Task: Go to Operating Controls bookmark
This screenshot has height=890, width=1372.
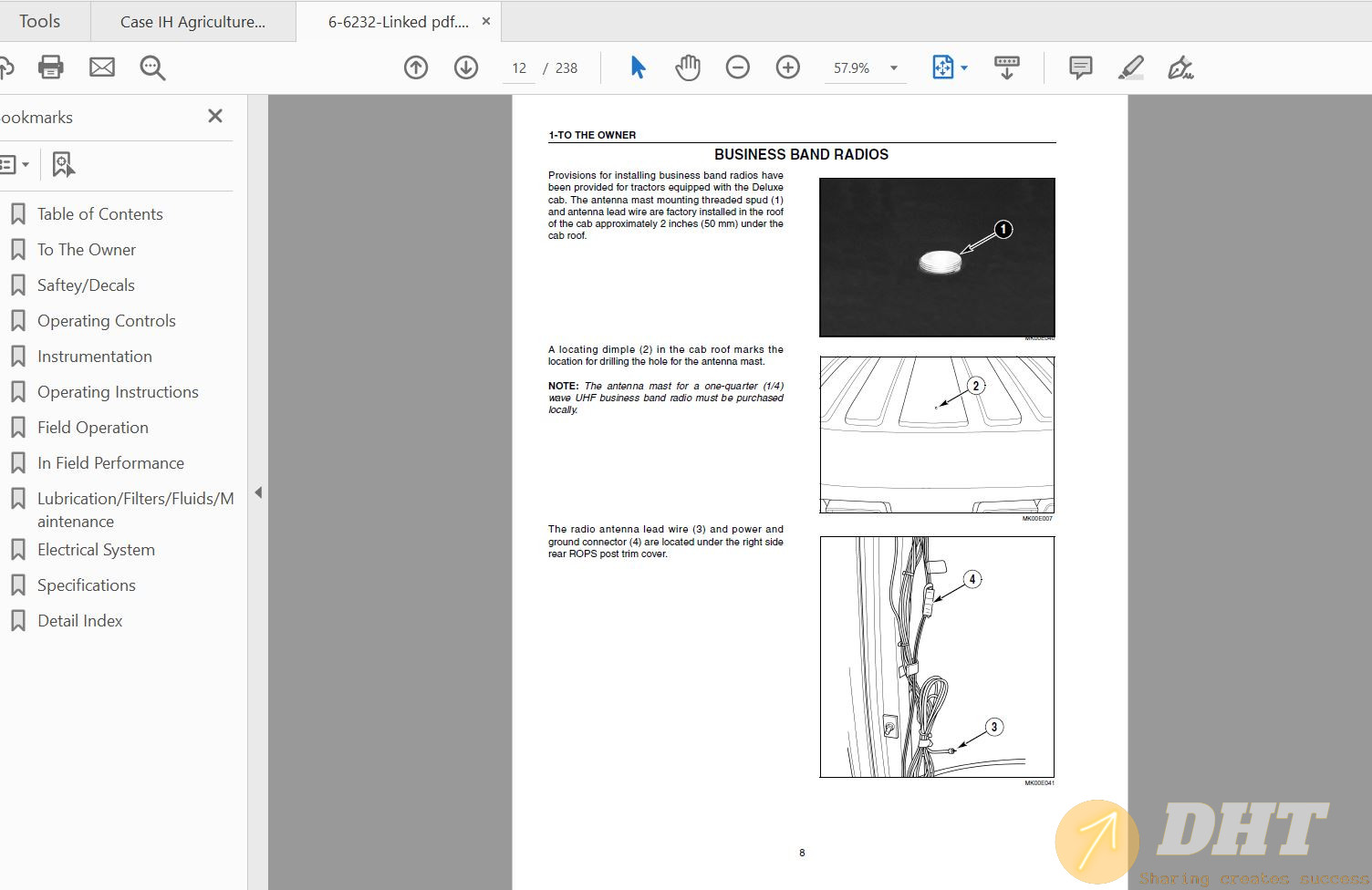Action: click(x=107, y=321)
